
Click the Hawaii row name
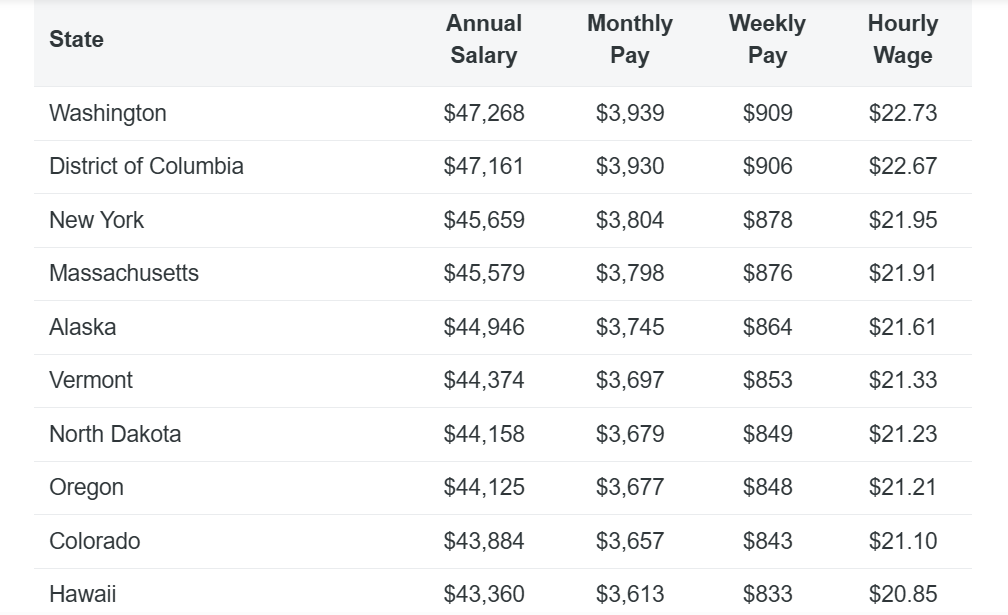(83, 594)
